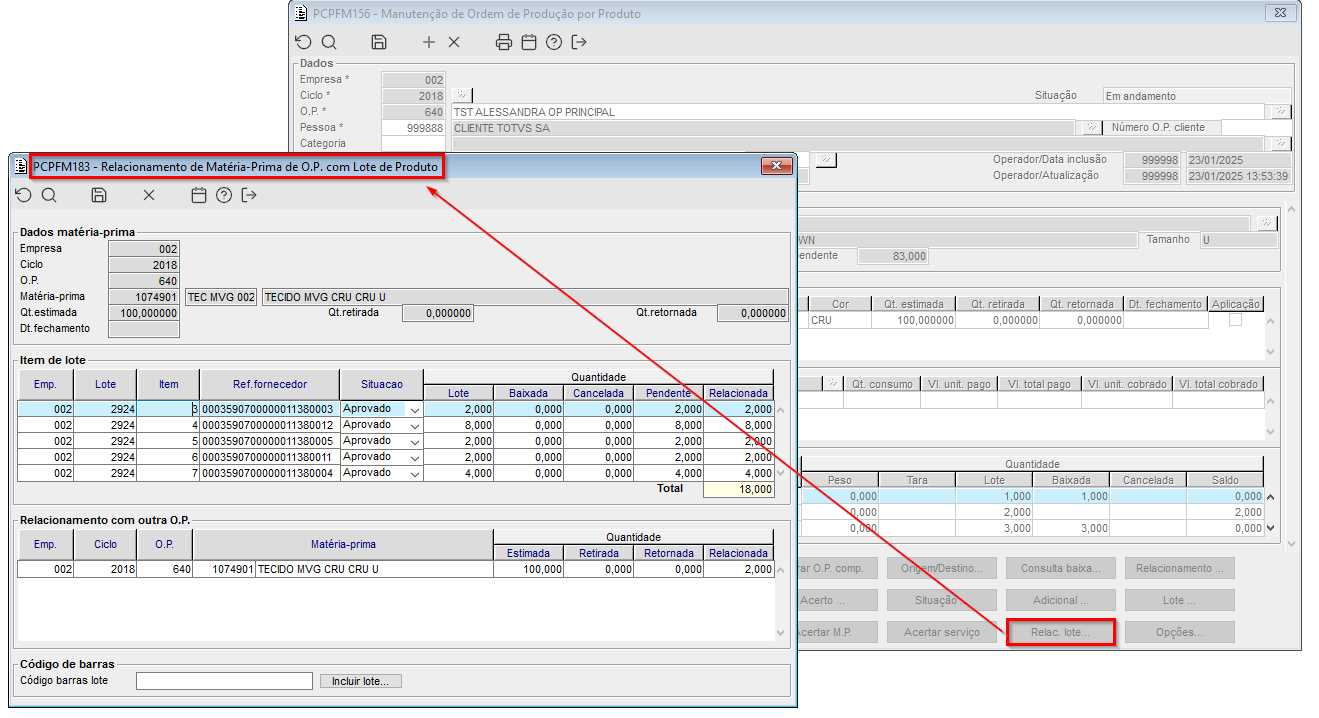Select cell 000359070000011380004 in Ref.fornecedor
This screenshot has height=718, width=1319.
270,473
